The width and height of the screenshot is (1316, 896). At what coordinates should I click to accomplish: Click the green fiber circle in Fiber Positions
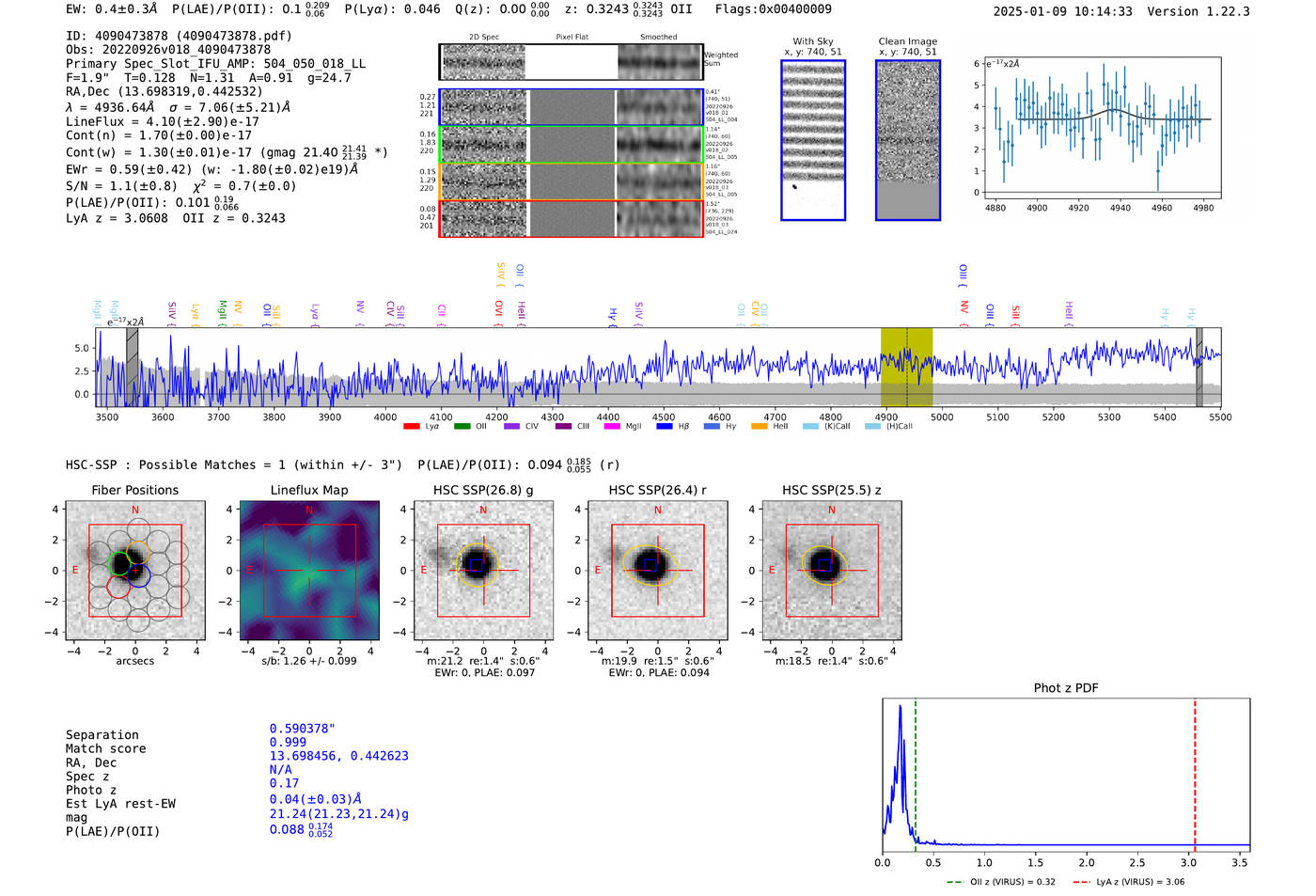coord(119,563)
